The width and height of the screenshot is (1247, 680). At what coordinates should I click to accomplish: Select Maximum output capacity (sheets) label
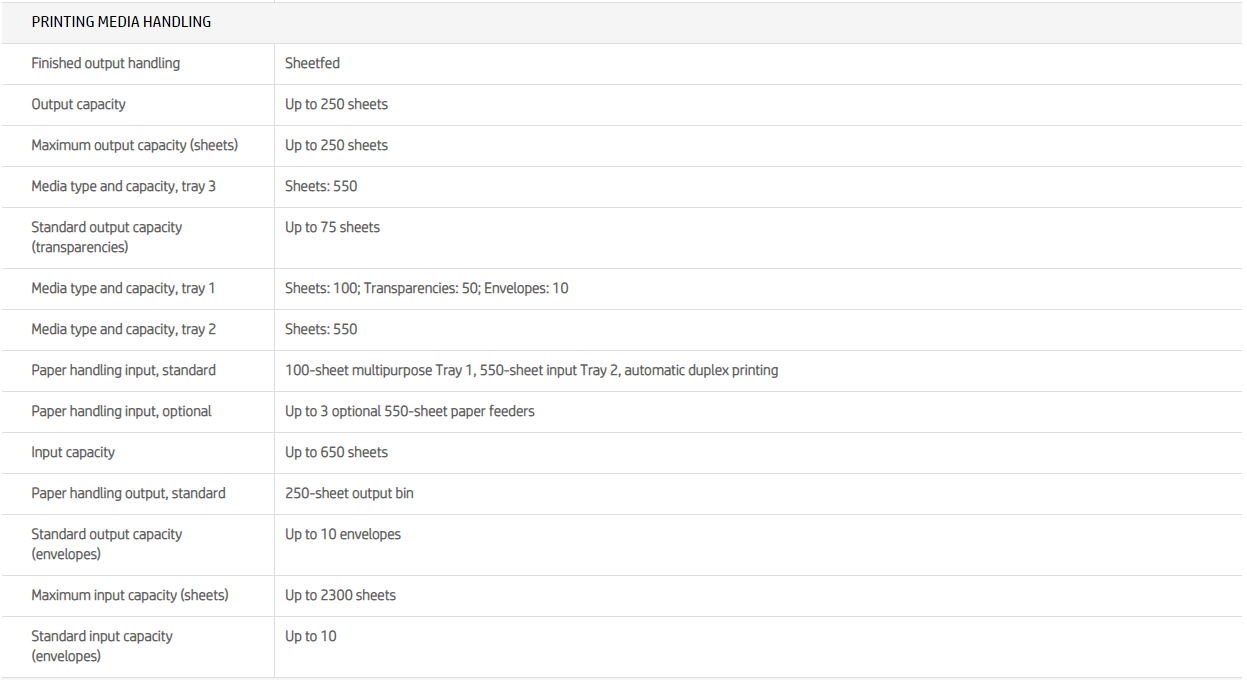coord(134,145)
